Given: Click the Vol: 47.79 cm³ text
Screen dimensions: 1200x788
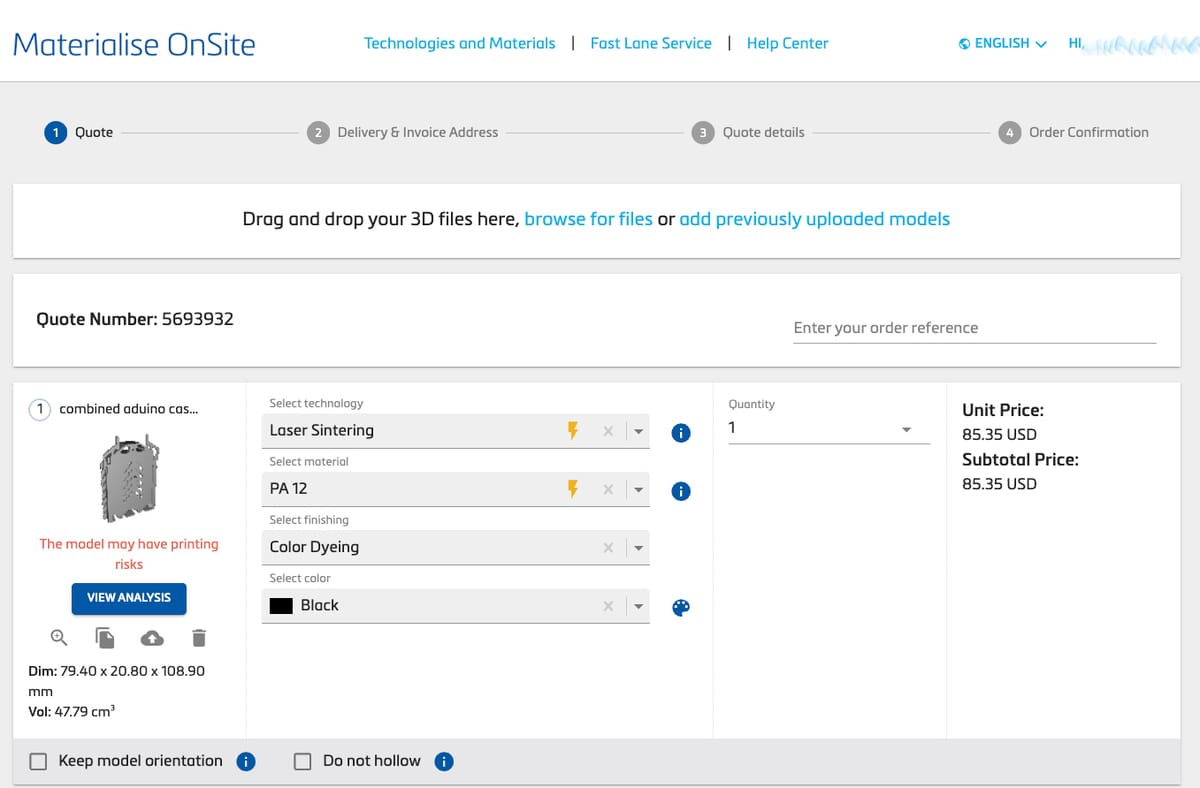Looking at the screenshot, I should point(72,711).
